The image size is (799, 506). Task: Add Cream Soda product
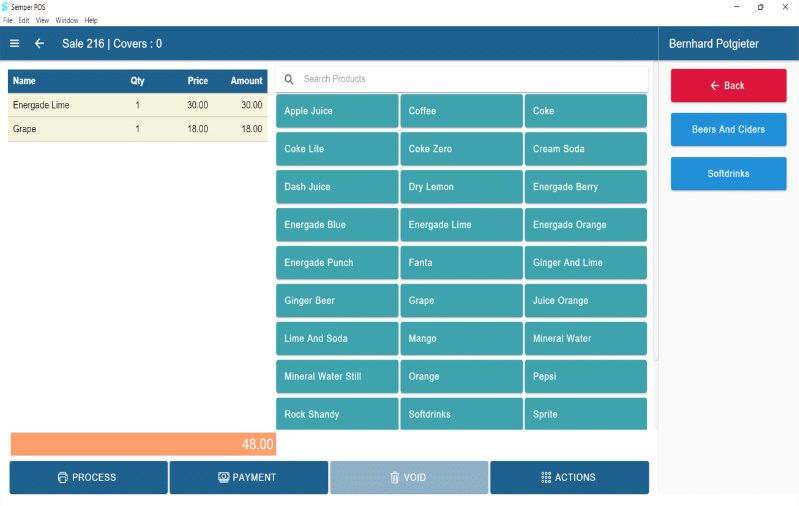tap(585, 149)
